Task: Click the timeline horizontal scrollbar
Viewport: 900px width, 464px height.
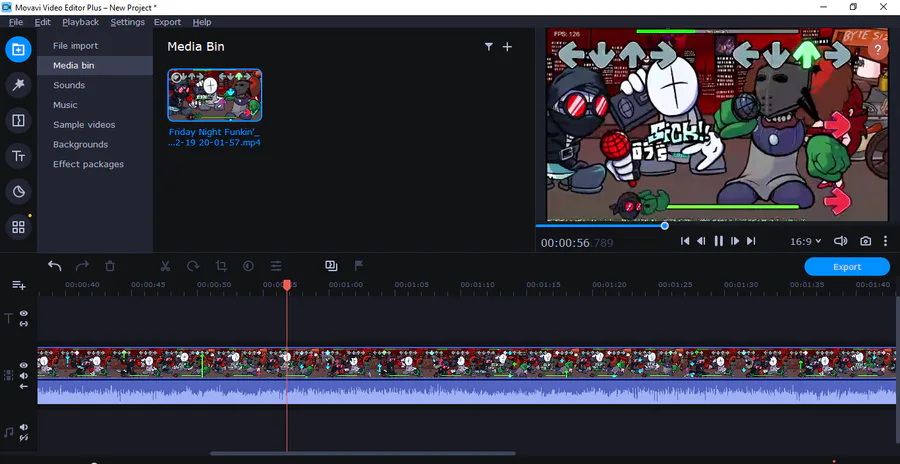Action: click(363, 454)
